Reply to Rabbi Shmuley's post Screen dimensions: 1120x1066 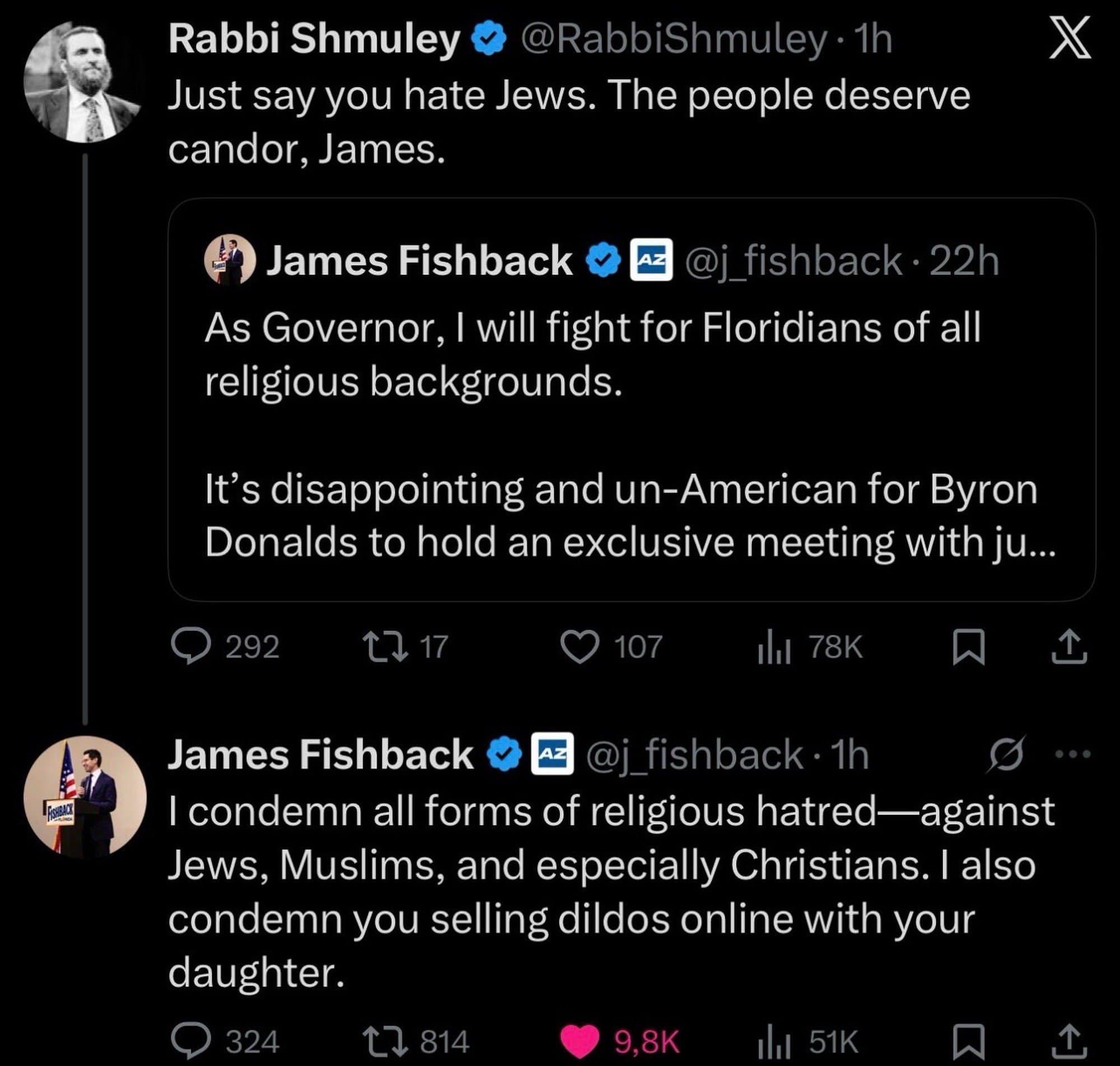click(192, 646)
